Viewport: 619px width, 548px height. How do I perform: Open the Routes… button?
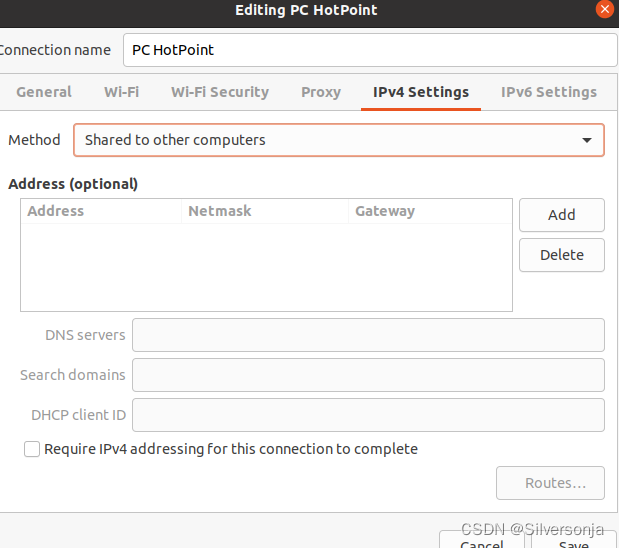coord(550,483)
